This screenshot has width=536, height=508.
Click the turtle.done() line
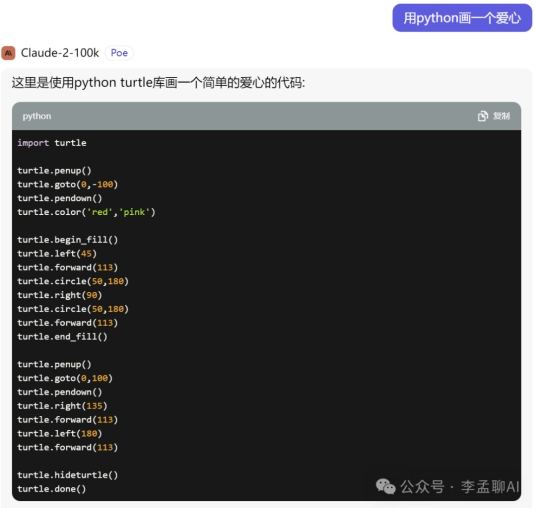click(52, 489)
